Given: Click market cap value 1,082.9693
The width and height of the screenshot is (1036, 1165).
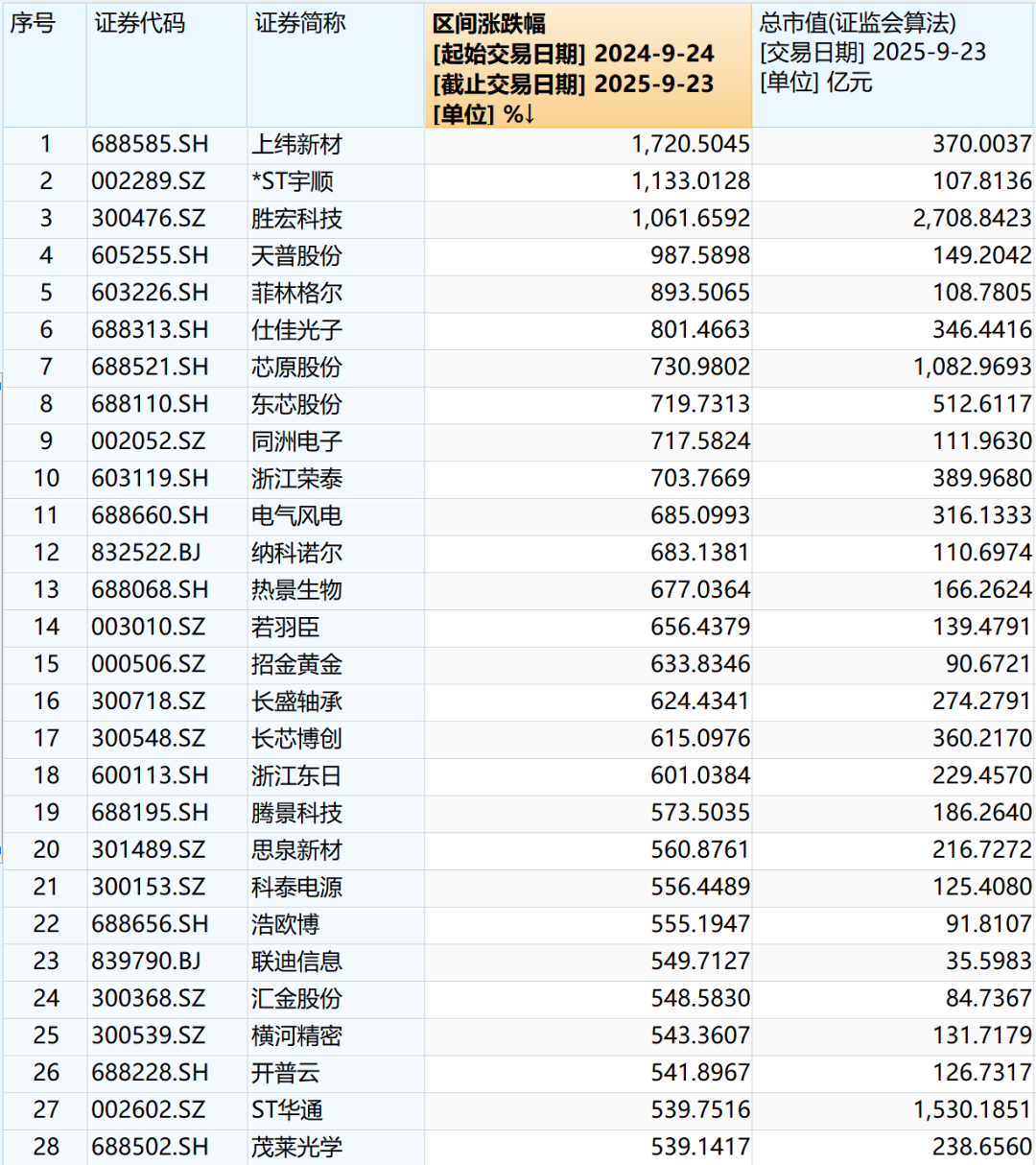Looking at the screenshot, I should pyautogui.click(x=973, y=368).
